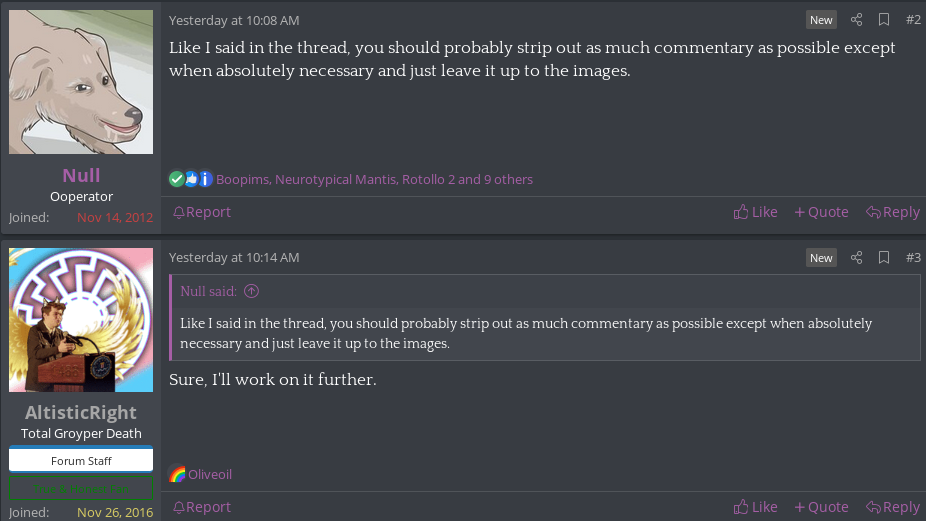Open post #2 permalink number
This screenshot has height=521, width=926.
[x=913, y=20]
